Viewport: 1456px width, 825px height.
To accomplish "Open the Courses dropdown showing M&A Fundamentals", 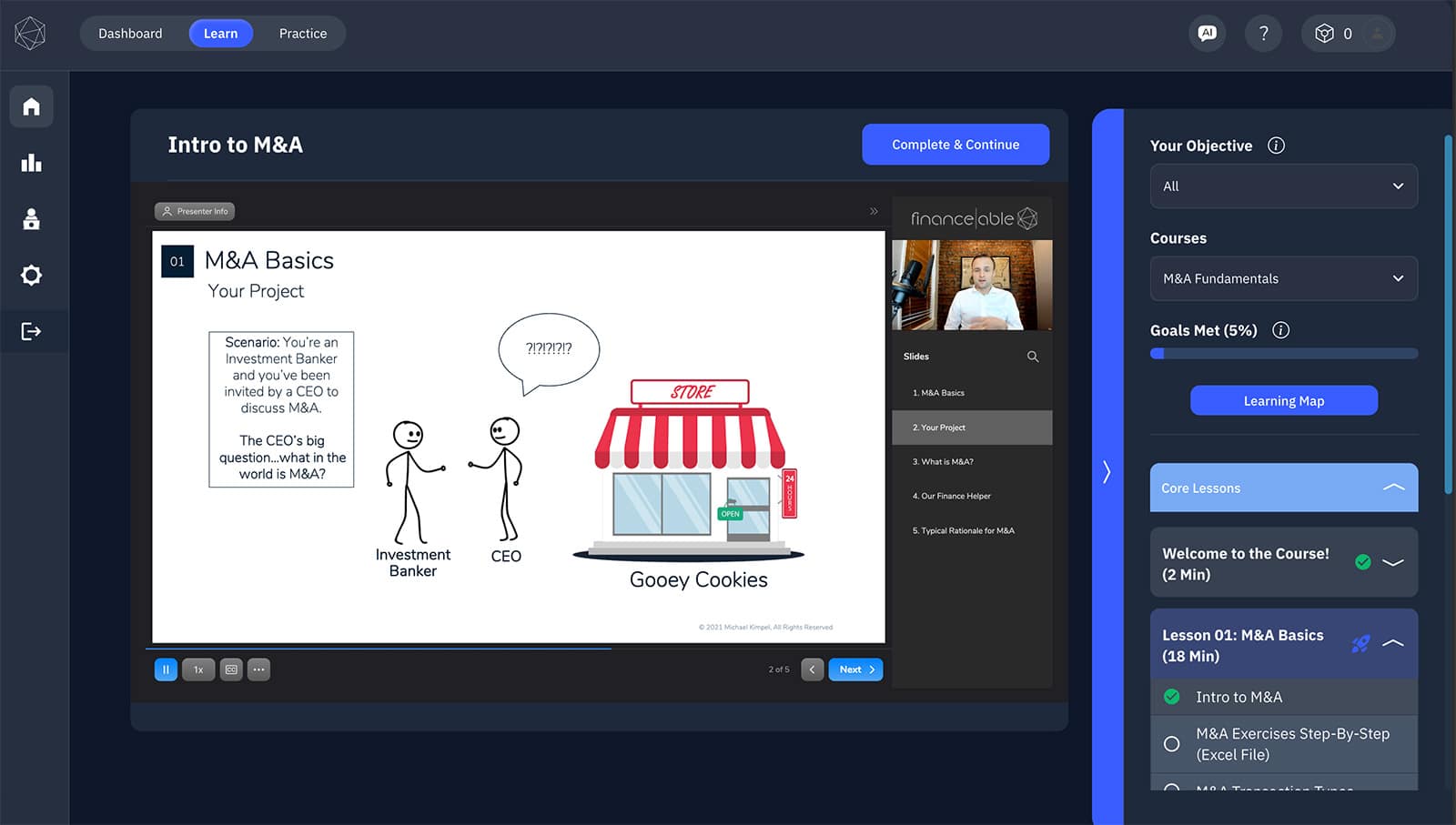I will (1283, 278).
